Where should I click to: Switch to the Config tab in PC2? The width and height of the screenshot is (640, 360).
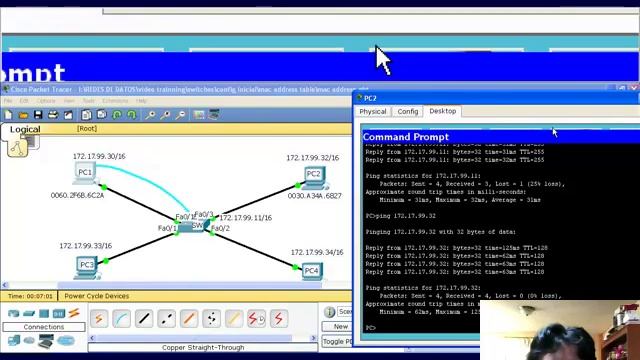[x=408, y=111]
